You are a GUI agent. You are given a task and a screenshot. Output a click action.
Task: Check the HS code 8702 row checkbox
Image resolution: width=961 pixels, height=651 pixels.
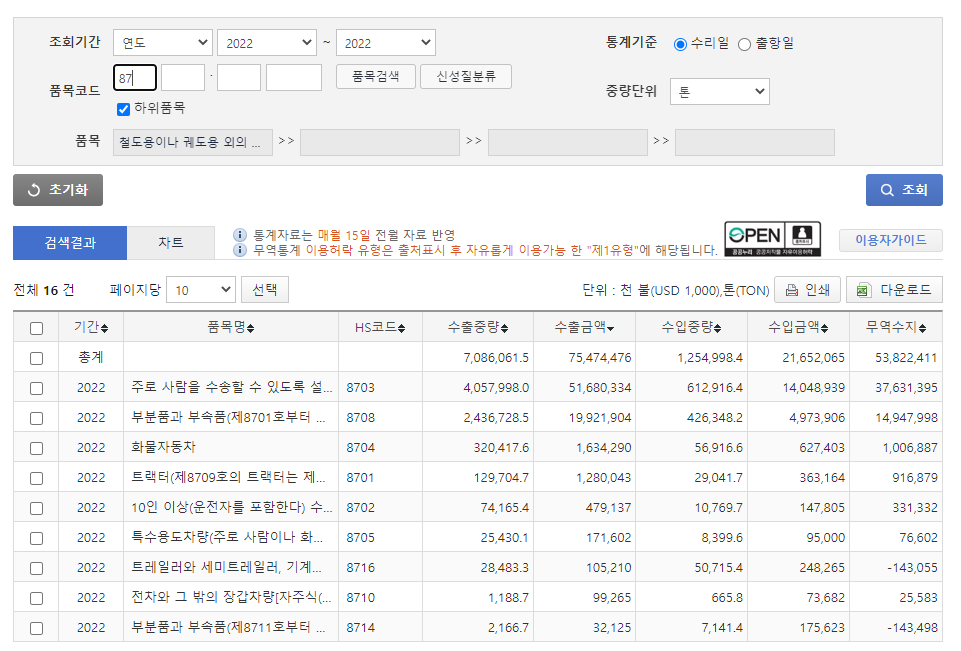click(36, 508)
